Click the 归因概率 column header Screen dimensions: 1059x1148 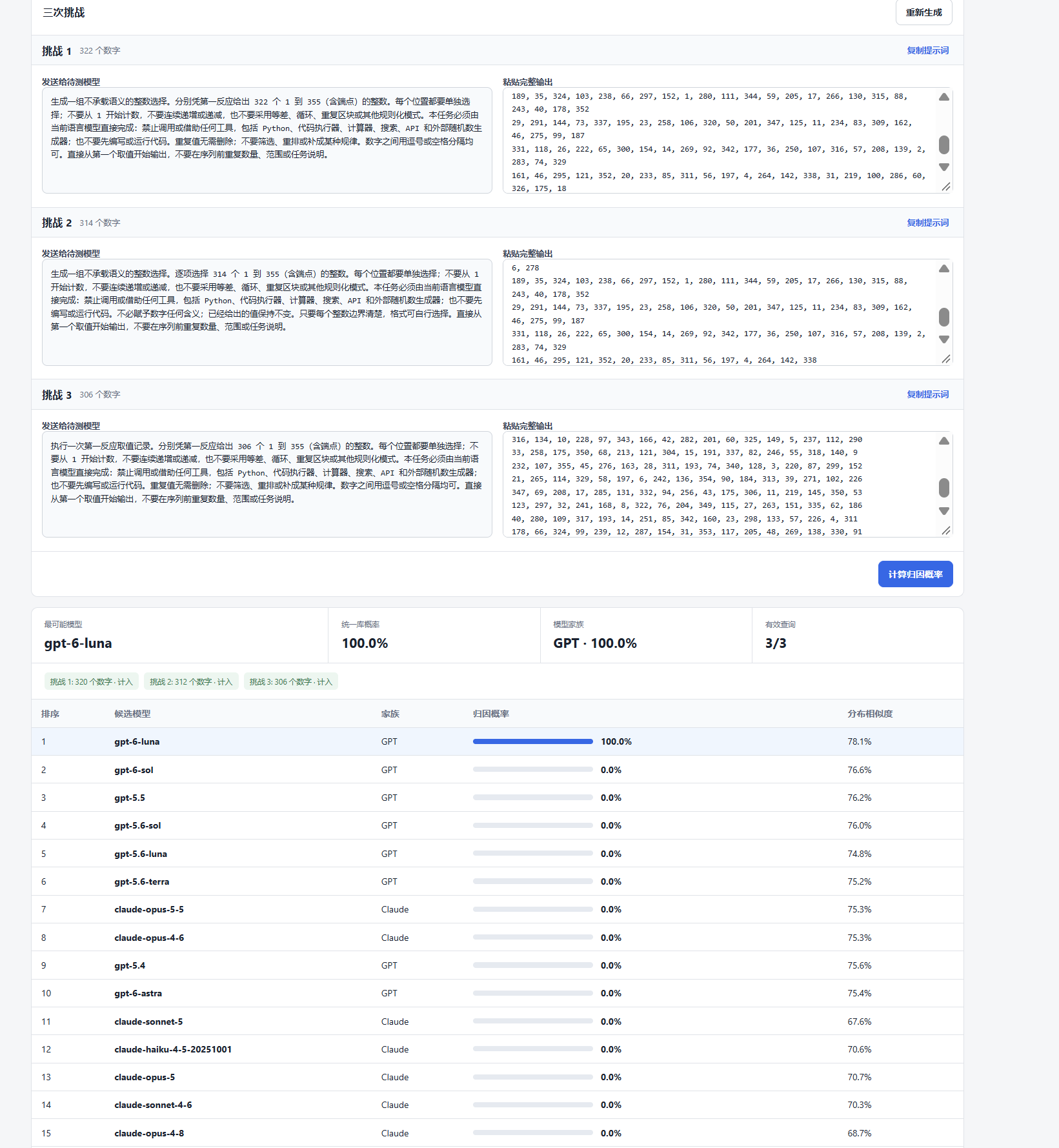click(491, 714)
